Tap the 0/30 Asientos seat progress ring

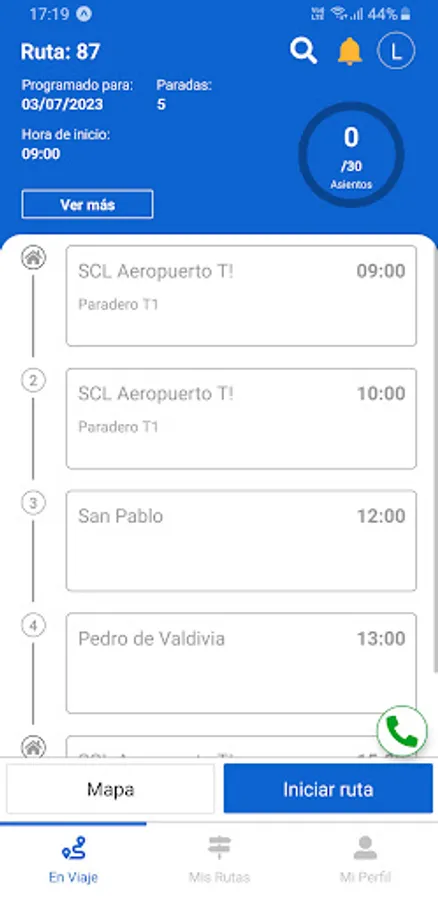(x=351, y=154)
